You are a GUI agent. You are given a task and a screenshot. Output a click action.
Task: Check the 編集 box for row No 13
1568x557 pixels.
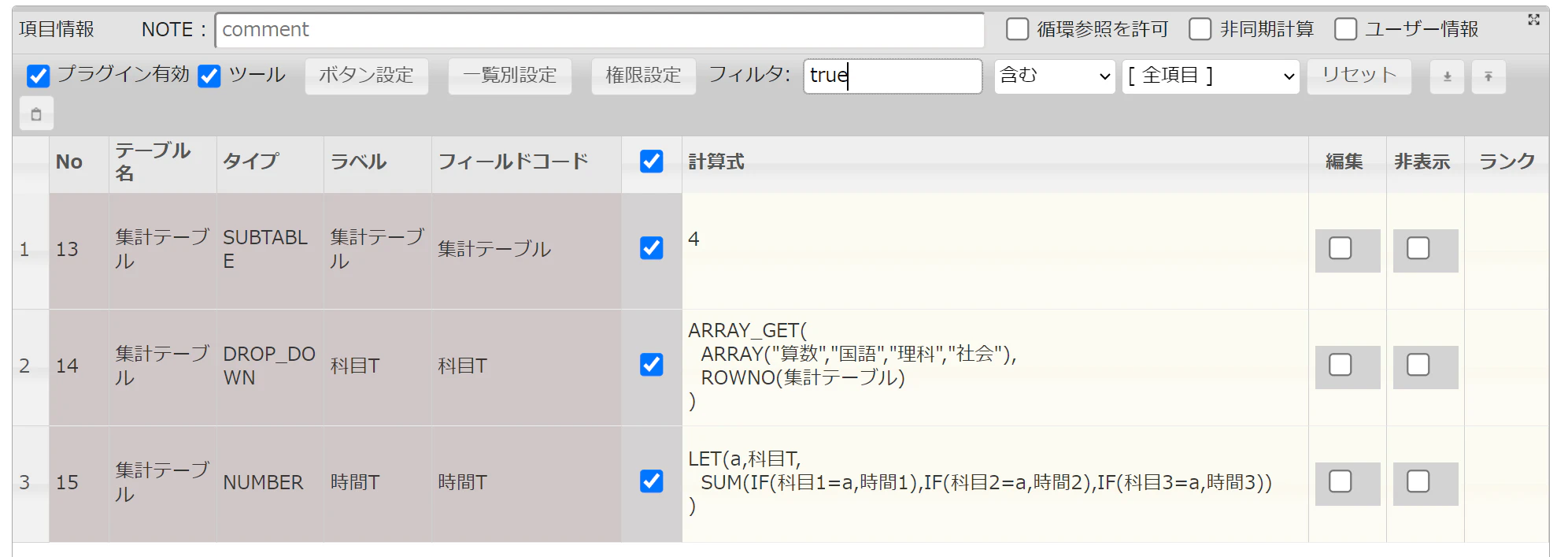[x=1341, y=248]
